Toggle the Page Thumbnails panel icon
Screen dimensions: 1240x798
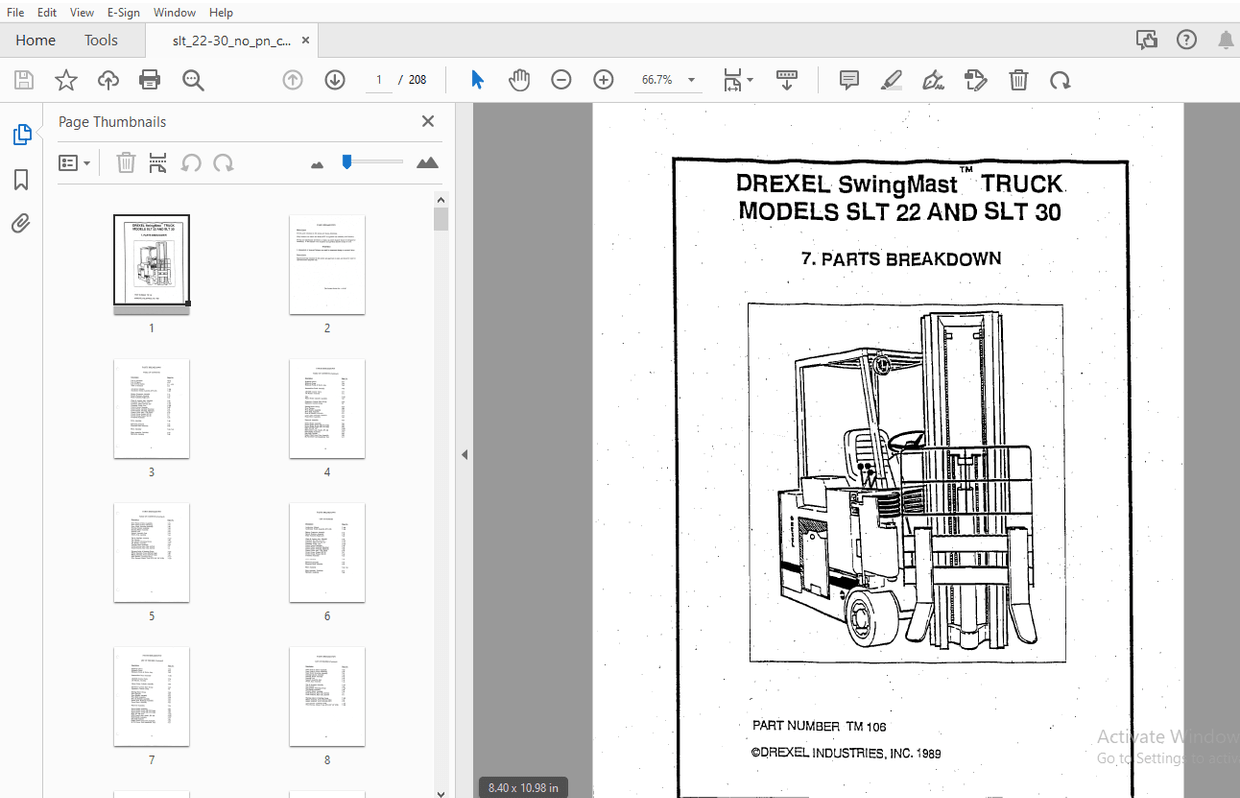pos(22,133)
